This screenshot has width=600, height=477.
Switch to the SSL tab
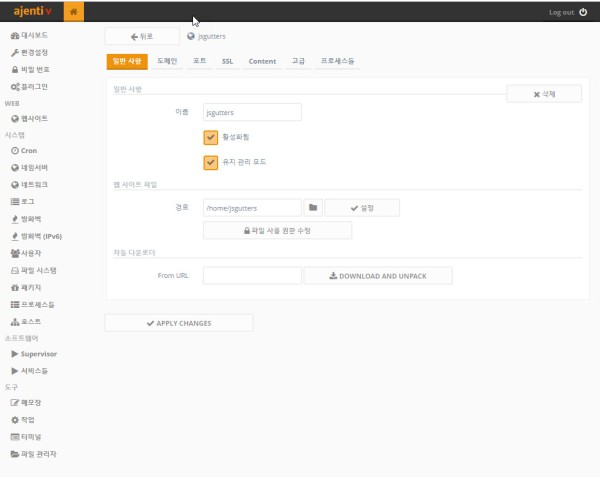[x=227, y=61]
